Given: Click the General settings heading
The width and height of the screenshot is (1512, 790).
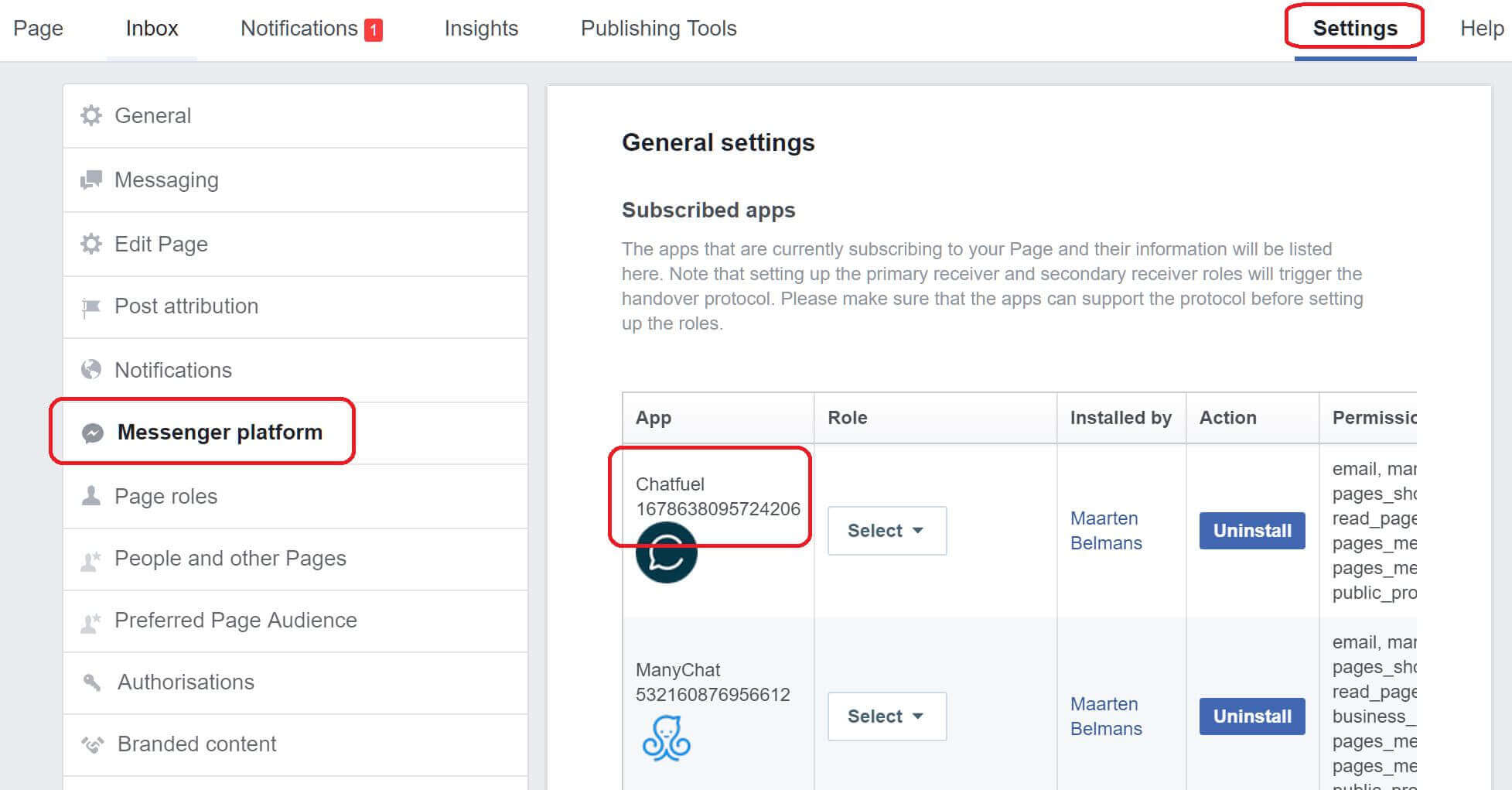Looking at the screenshot, I should tap(718, 143).
